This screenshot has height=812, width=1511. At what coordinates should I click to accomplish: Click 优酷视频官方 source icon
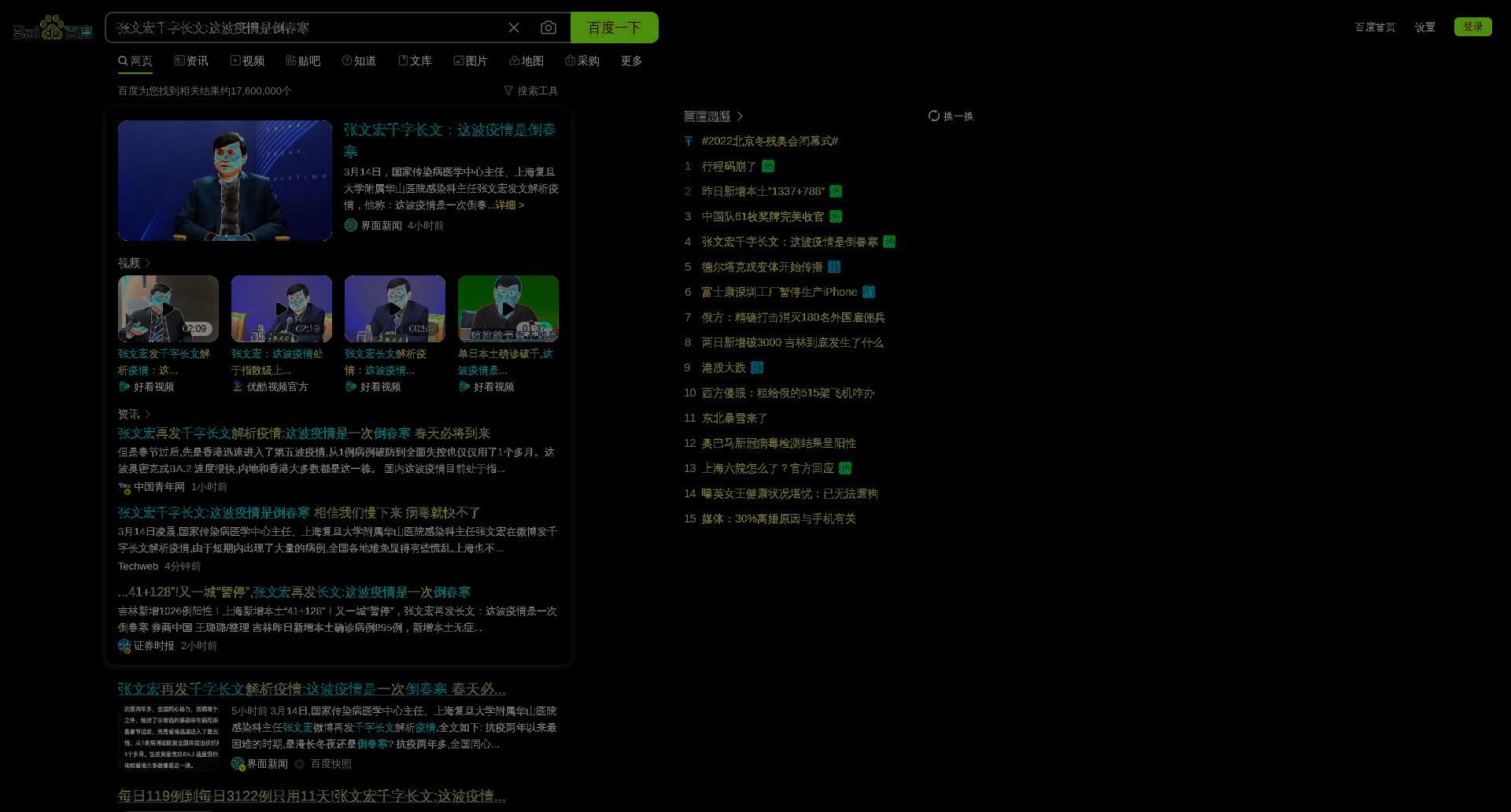point(238,386)
